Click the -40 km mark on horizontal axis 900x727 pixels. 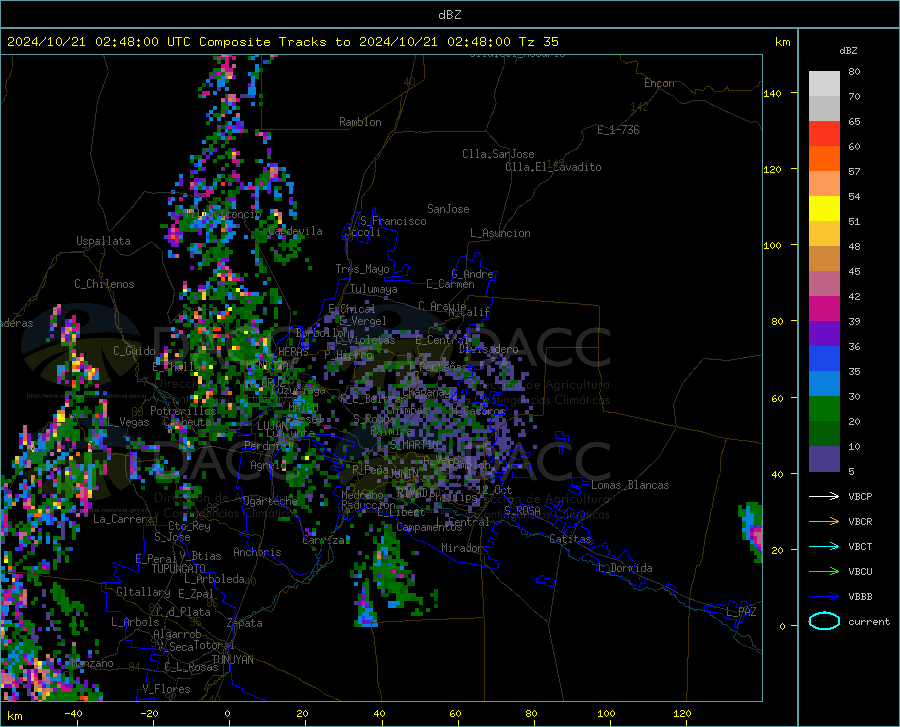[73, 714]
